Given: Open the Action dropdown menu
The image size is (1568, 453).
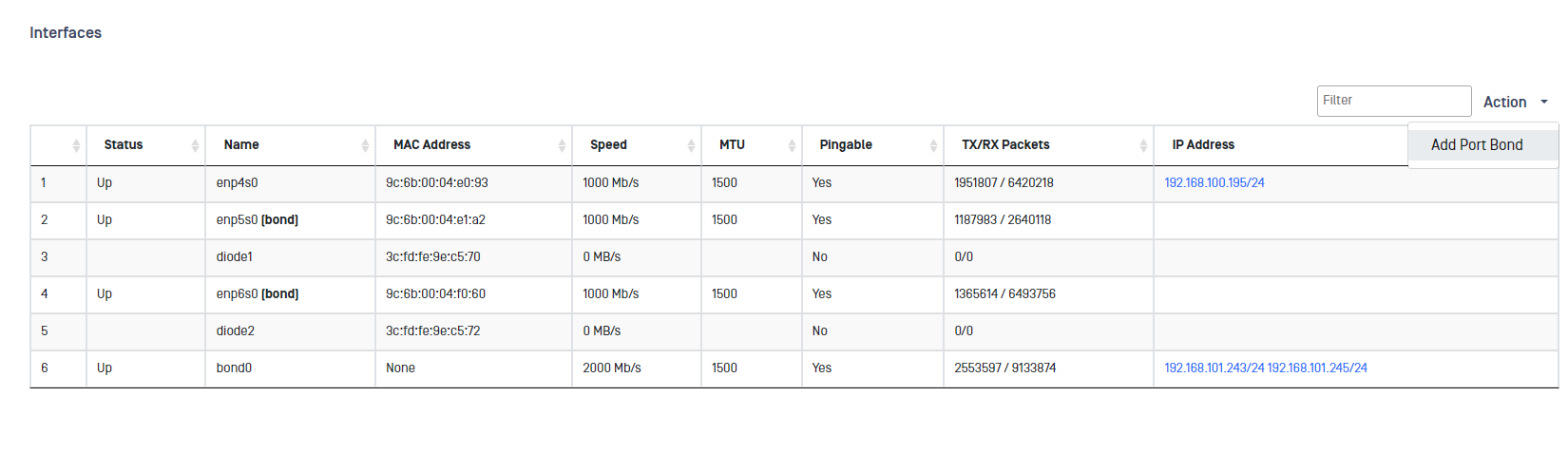Looking at the screenshot, I should coord(1516,102).
